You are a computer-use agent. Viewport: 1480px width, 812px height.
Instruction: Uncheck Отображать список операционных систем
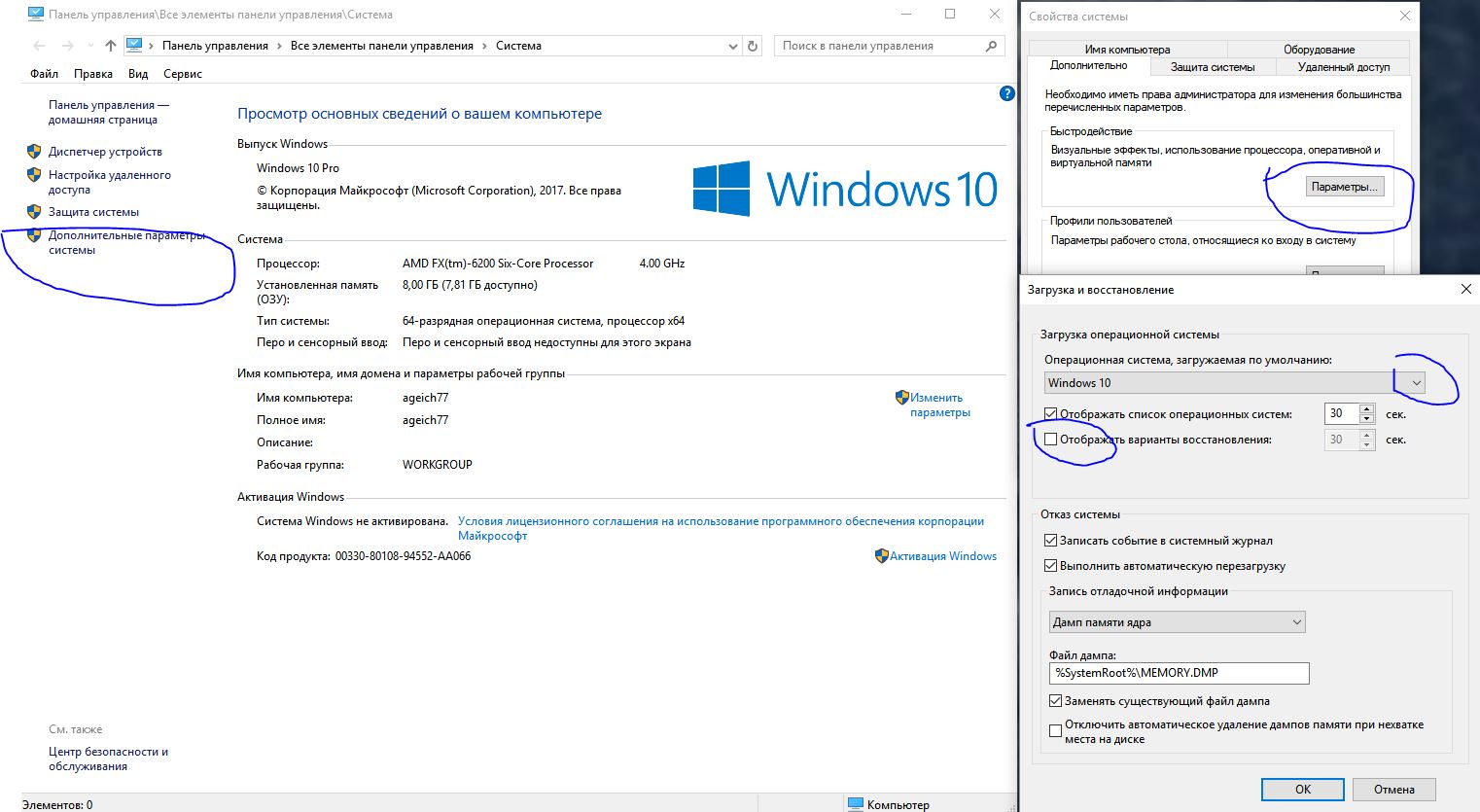(x=1050, y=414)
